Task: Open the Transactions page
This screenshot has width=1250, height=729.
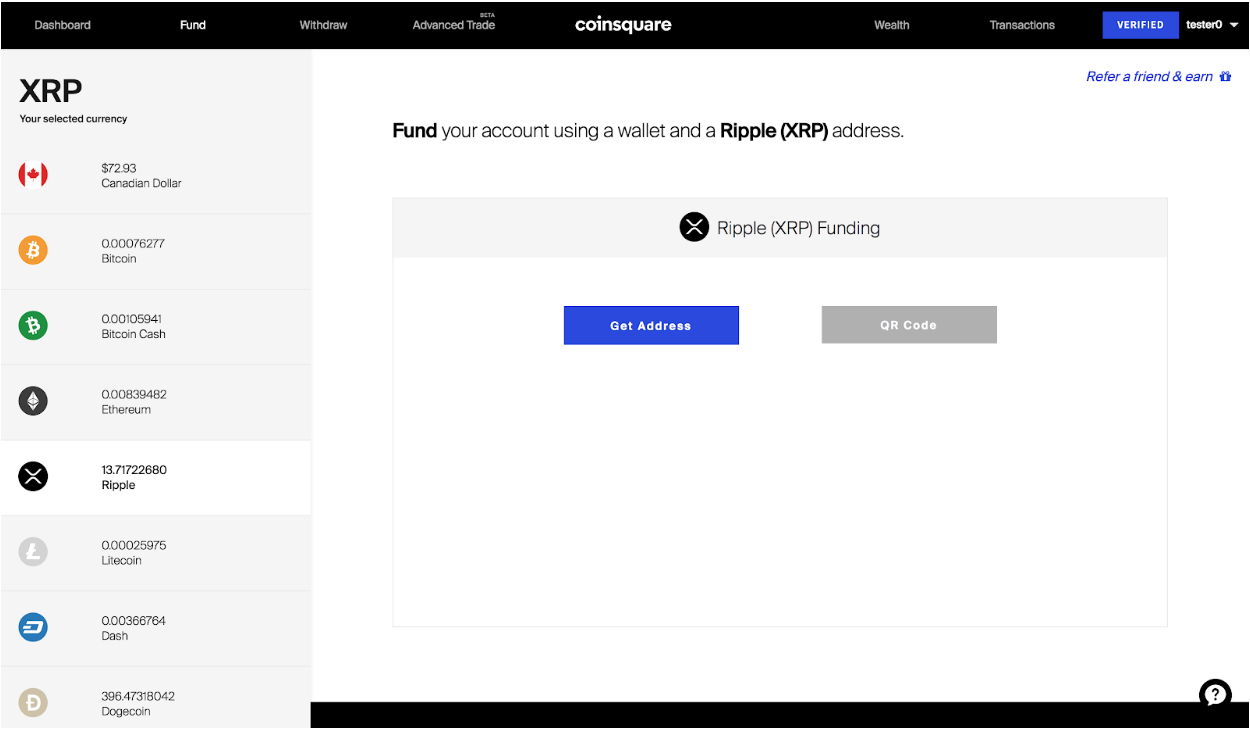Action: click(1022, 25)
